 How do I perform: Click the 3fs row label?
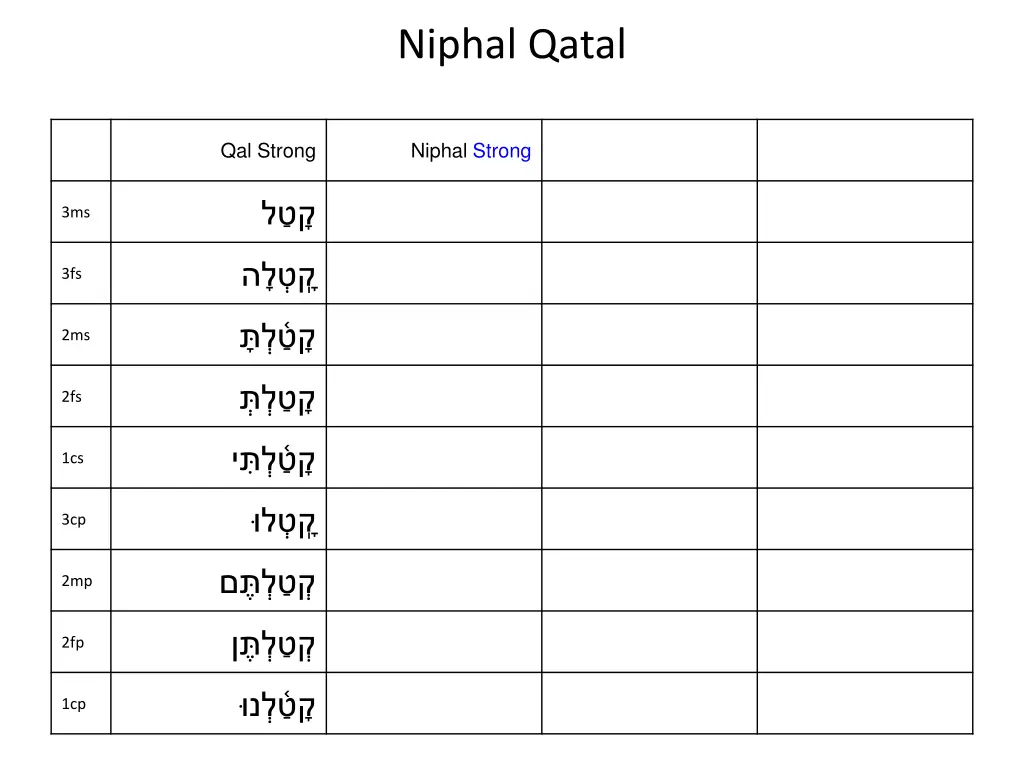(72, 274)
